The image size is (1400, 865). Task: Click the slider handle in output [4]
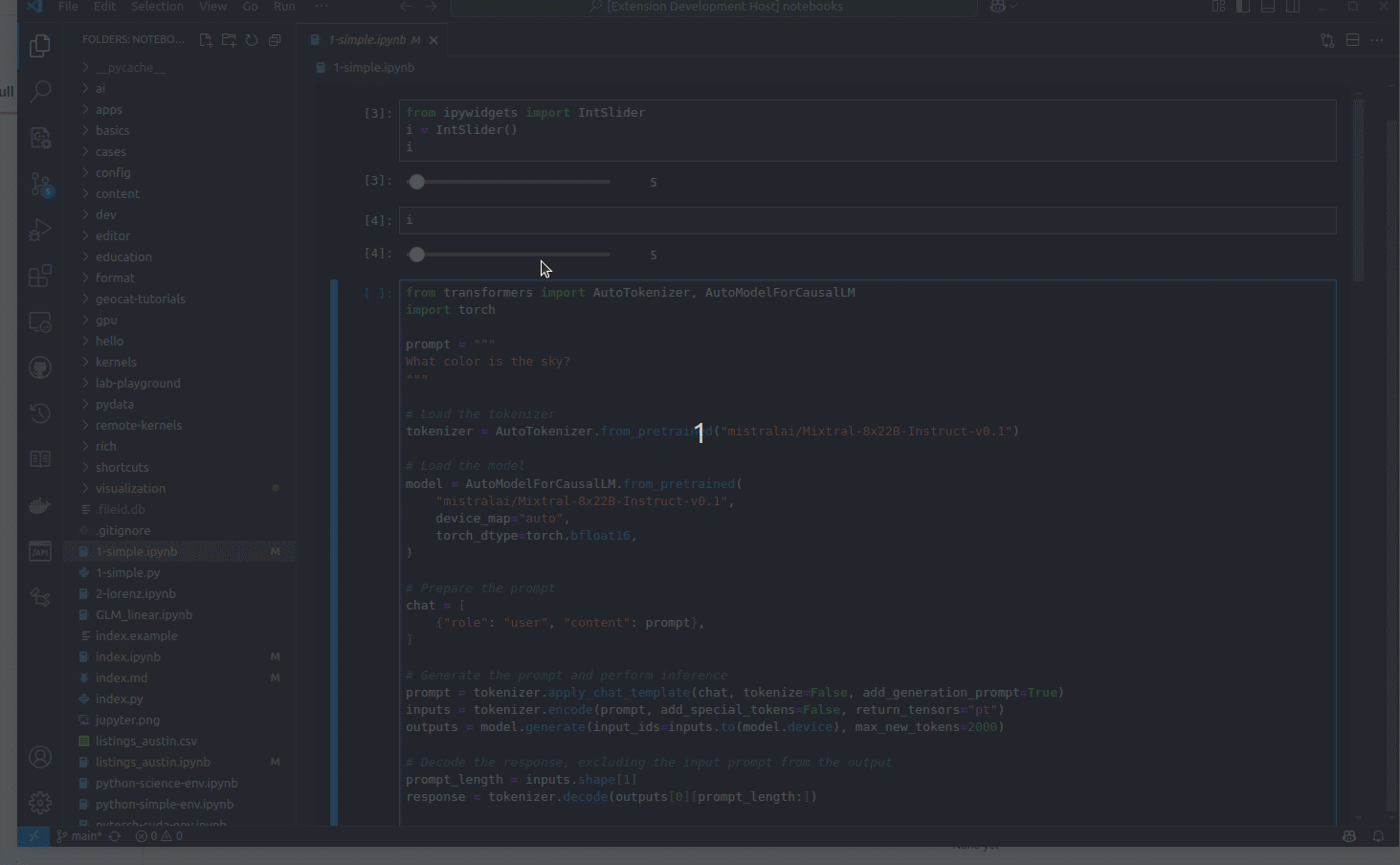click(x=416, y=255)
